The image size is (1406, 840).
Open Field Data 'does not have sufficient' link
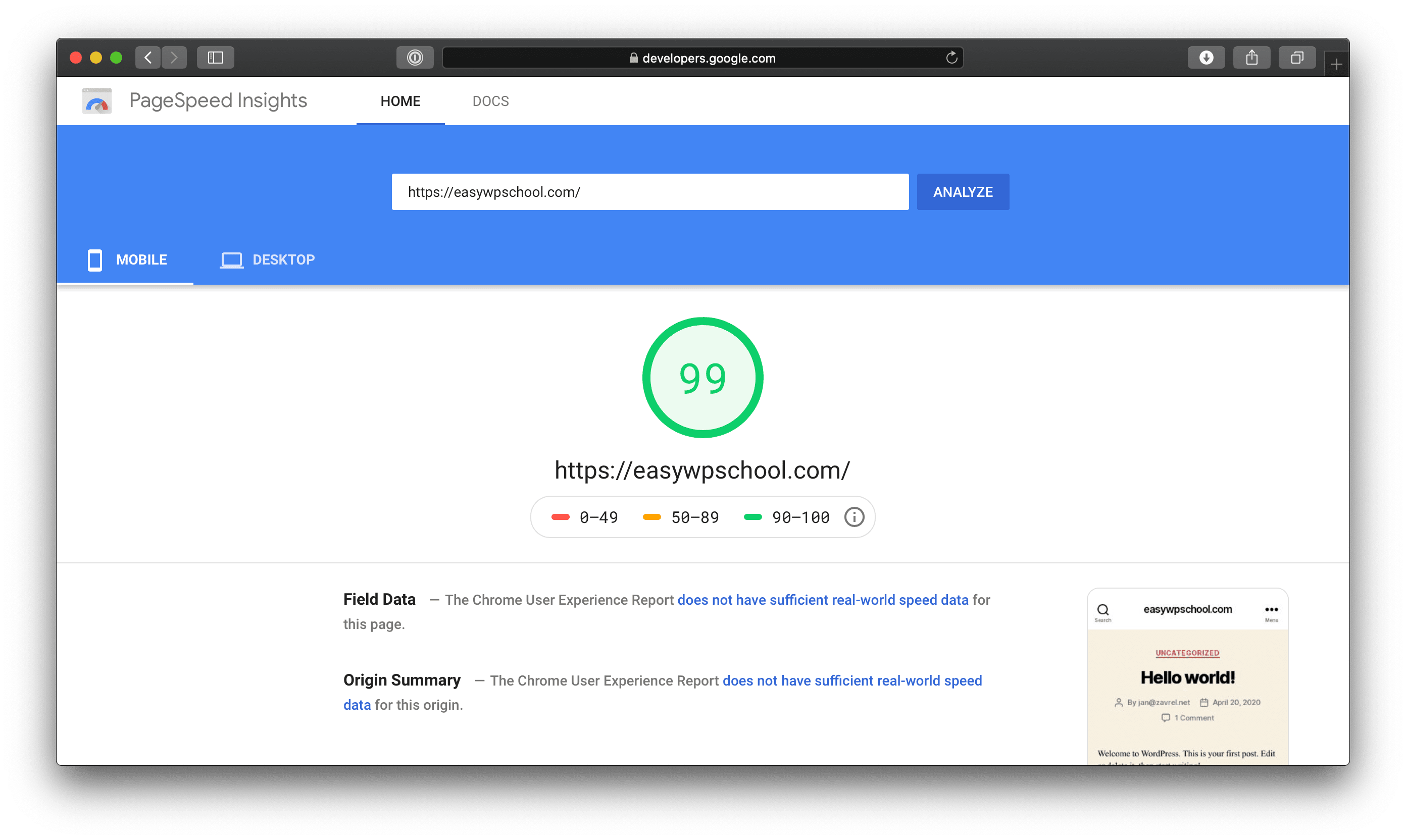click(x=822, y=600)
